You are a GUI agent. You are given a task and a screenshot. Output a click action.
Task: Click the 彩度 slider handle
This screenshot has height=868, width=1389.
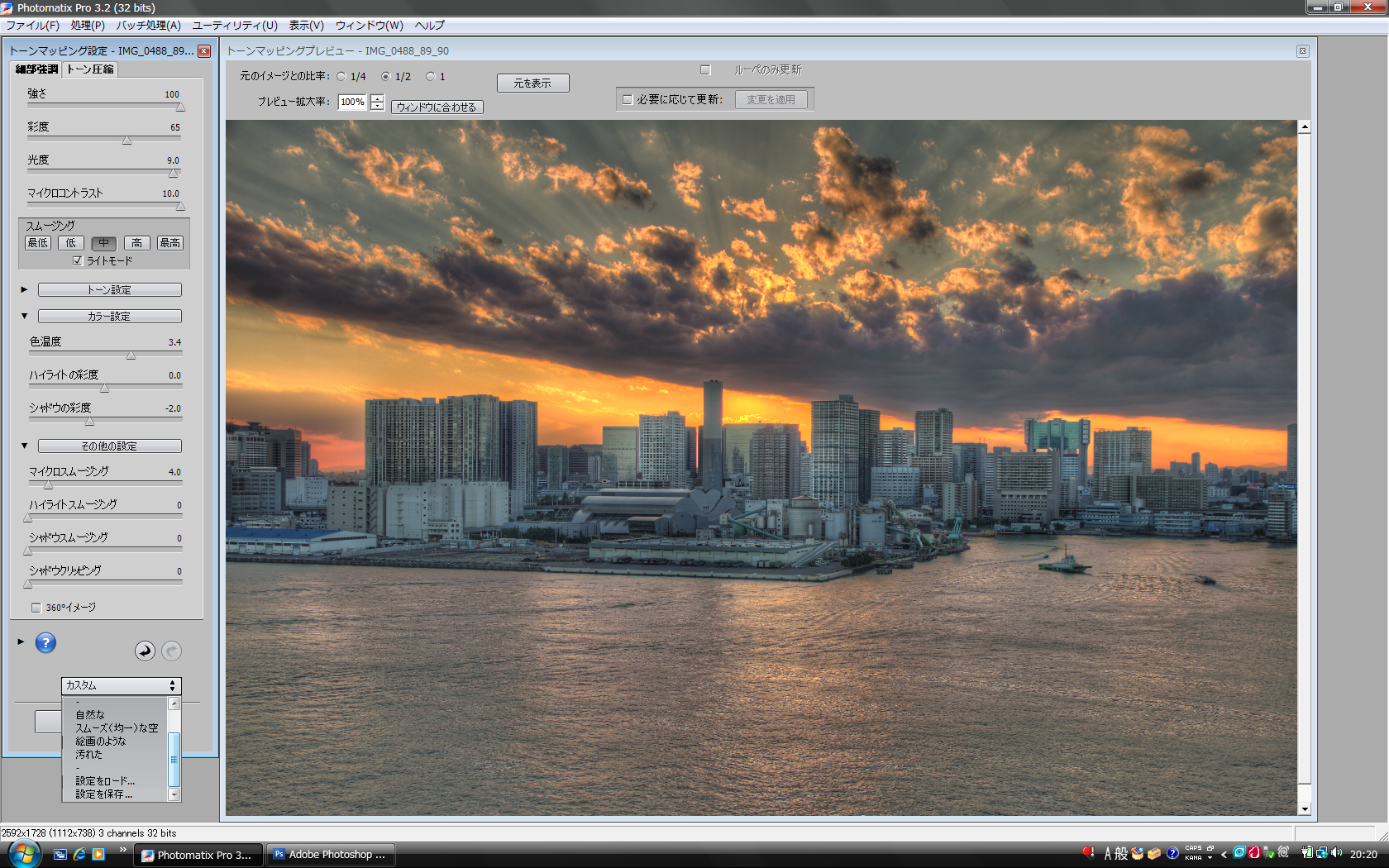click(x=126, y=141)
